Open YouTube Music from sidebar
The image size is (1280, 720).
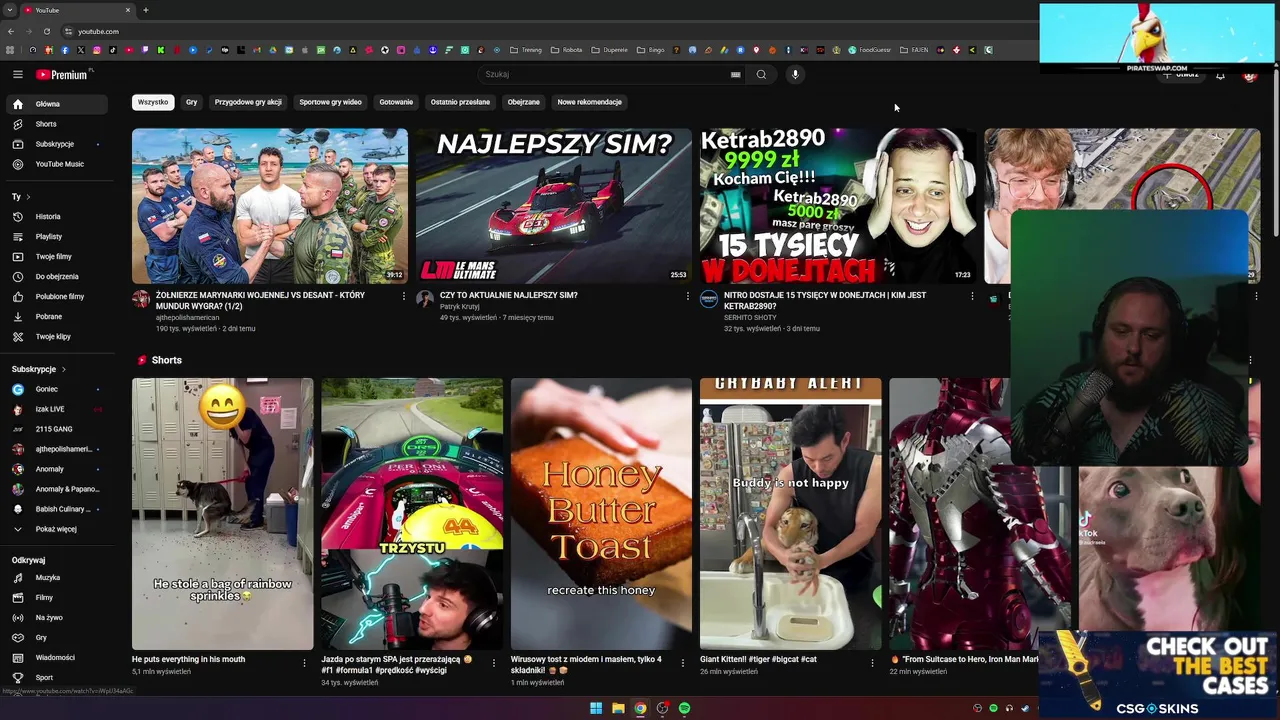pyautogui.click(x=57, y=164)
